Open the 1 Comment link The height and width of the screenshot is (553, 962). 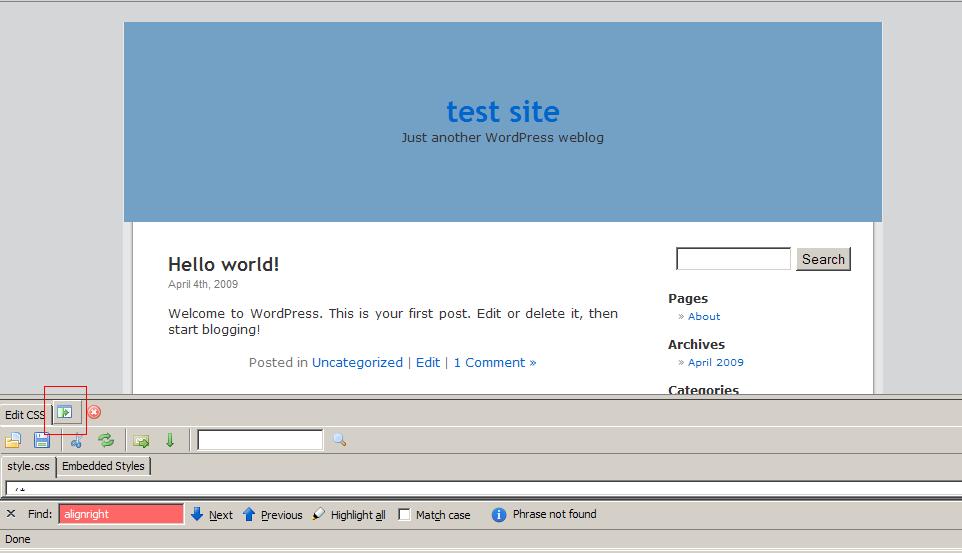[x=495, y=363]
